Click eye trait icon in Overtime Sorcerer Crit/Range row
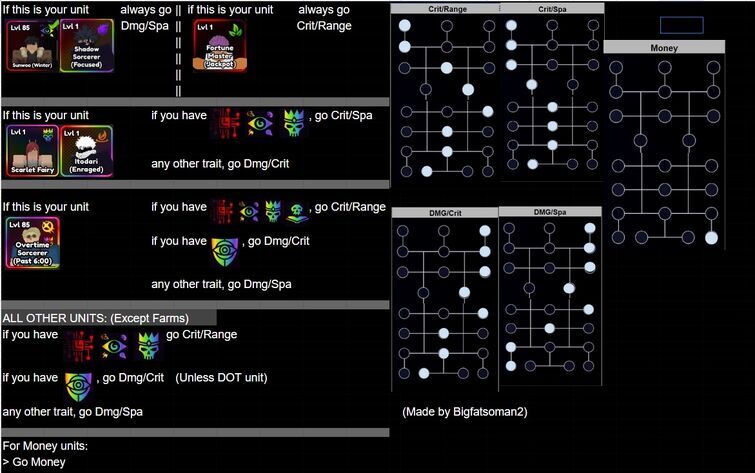 click(x=248, y=211)
